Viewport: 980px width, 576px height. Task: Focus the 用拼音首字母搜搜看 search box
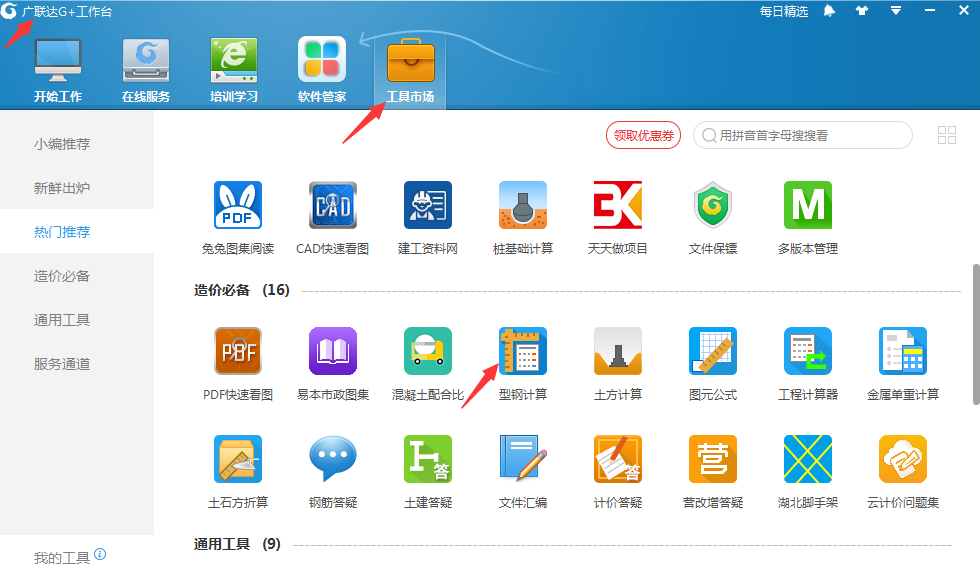tap(802, 135)
